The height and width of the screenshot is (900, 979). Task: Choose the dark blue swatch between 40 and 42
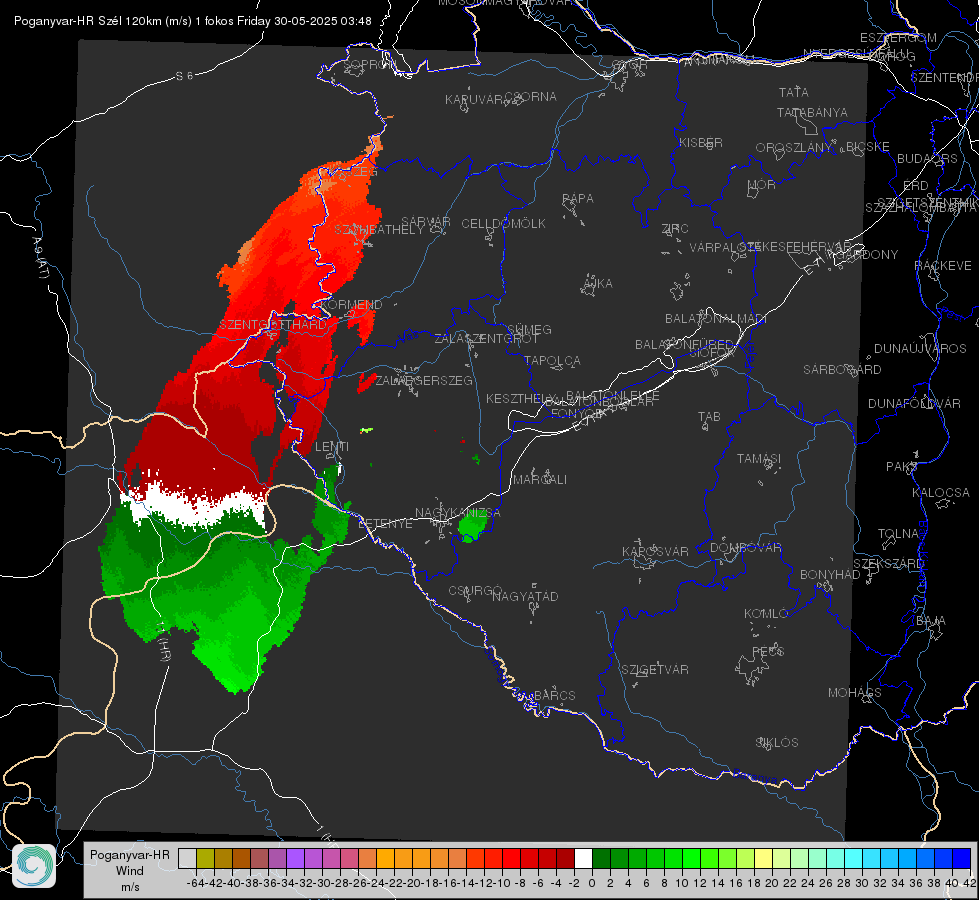(x=962, y=858)
